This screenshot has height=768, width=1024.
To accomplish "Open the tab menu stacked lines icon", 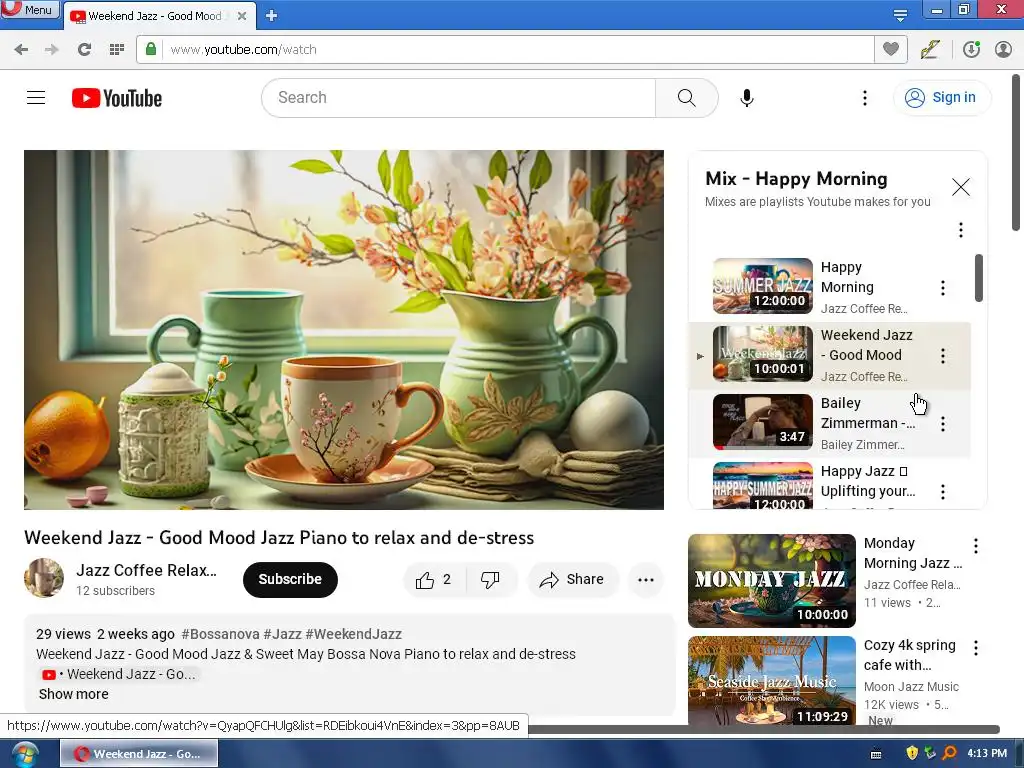I will (900, 15).
